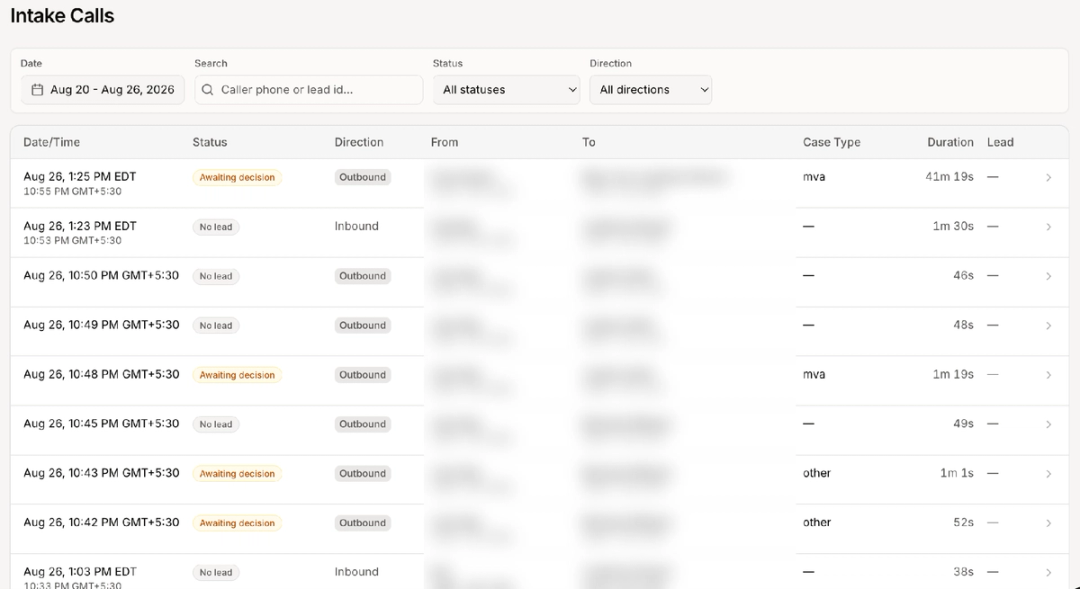Screen dimensions: 1080x589
Task: Click Outbound tag on the 1m 19s call
Action: [x=362, y=375]
